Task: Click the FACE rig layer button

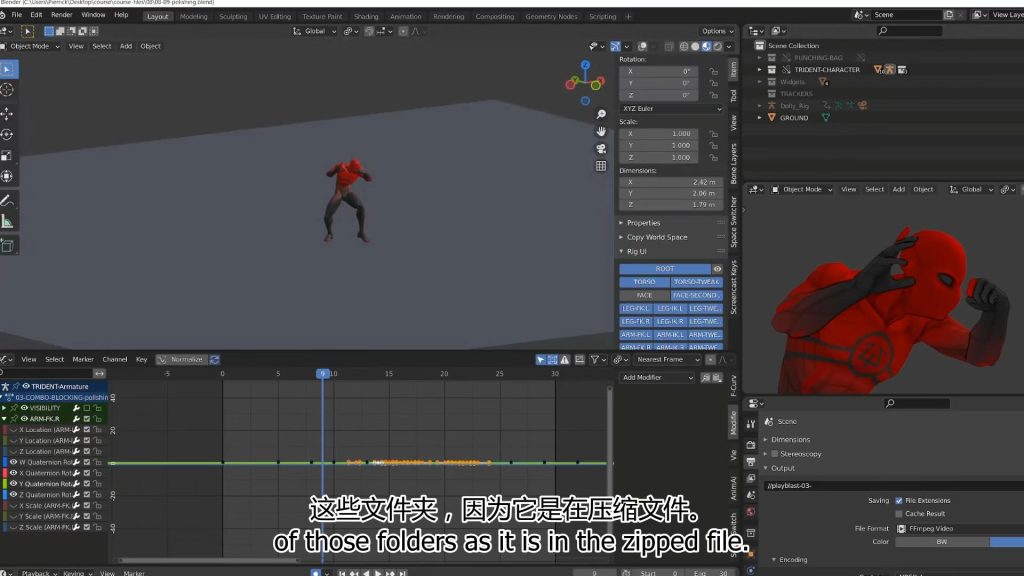Action: 644,295
